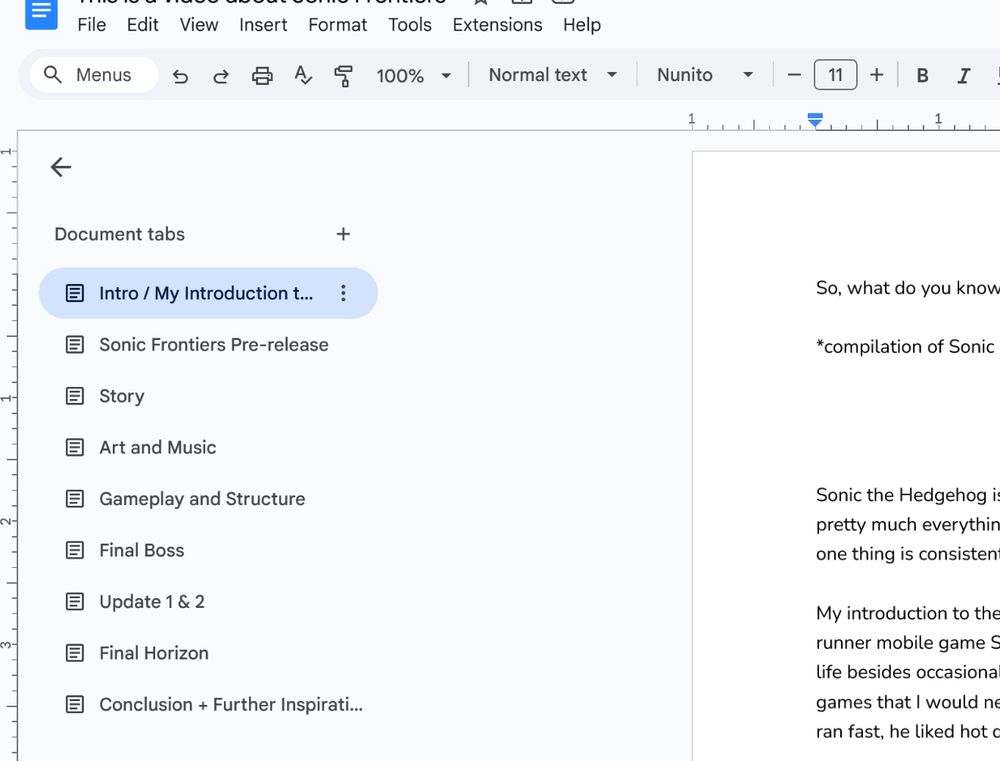Image resolution: width=1000 pixels, height=761 pixels.
Task: Click paragraph starting 'My introduction to the'
Action: (908, 672)
